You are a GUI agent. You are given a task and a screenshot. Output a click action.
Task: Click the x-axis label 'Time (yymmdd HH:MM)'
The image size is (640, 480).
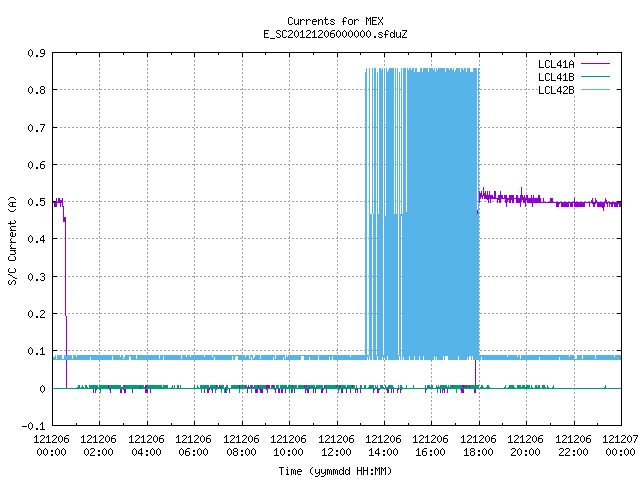335,471
